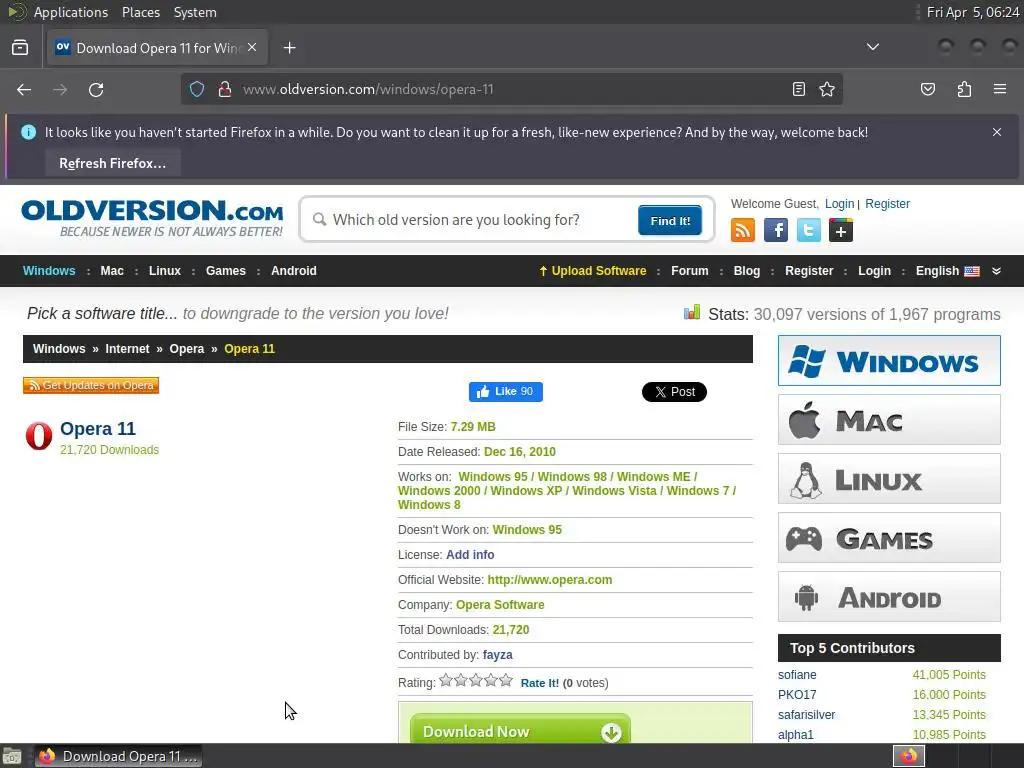This screenshot has height=768, width=1024.
Task: Open the http://www.opera.com official website link
Action: (549, 580)
